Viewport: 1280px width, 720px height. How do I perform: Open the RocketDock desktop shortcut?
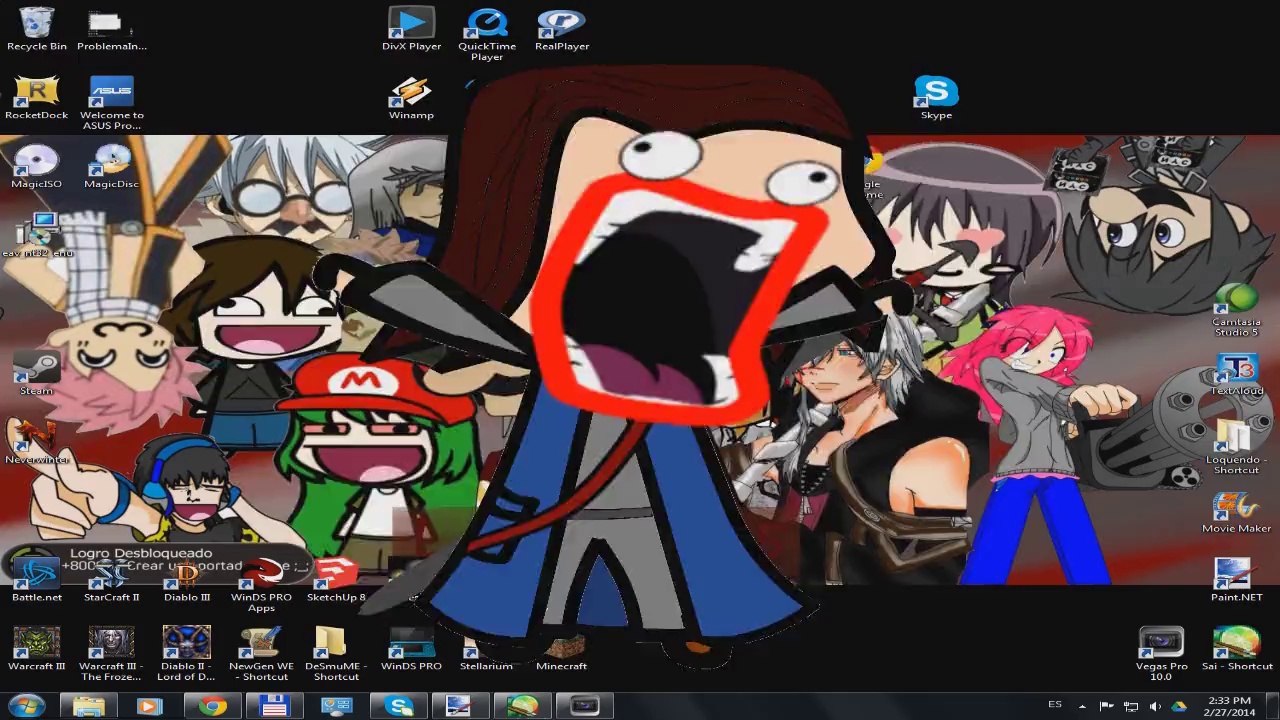coord(37,98)
